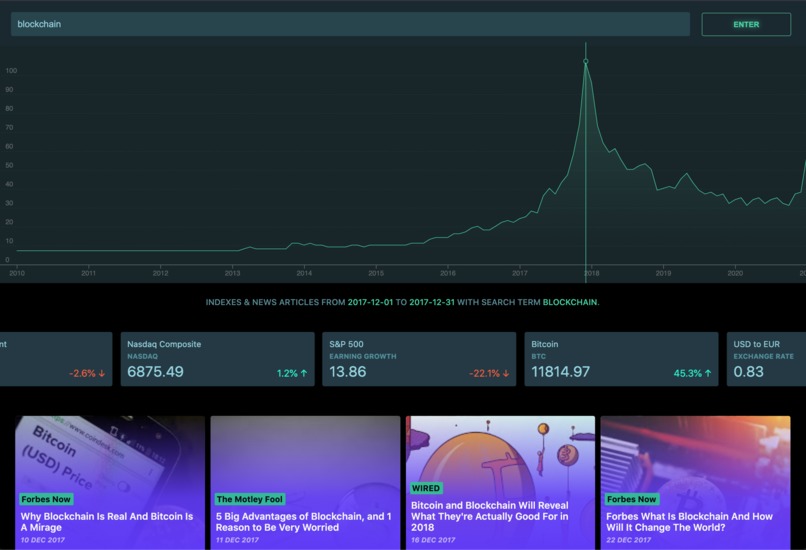Open article Forbes What Is Blockchain
The width and height of the screenshot is (806, 550).
point(695,483)
